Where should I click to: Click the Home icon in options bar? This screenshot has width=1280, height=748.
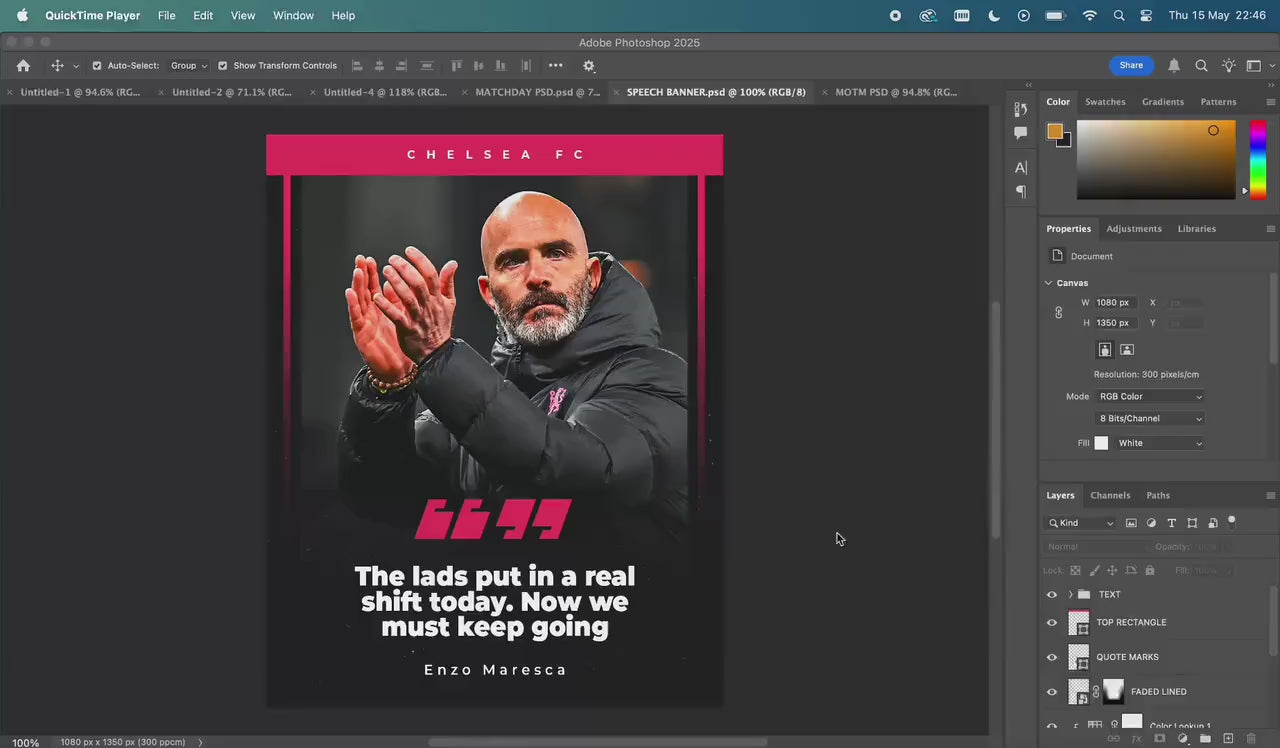pos(23,66)
